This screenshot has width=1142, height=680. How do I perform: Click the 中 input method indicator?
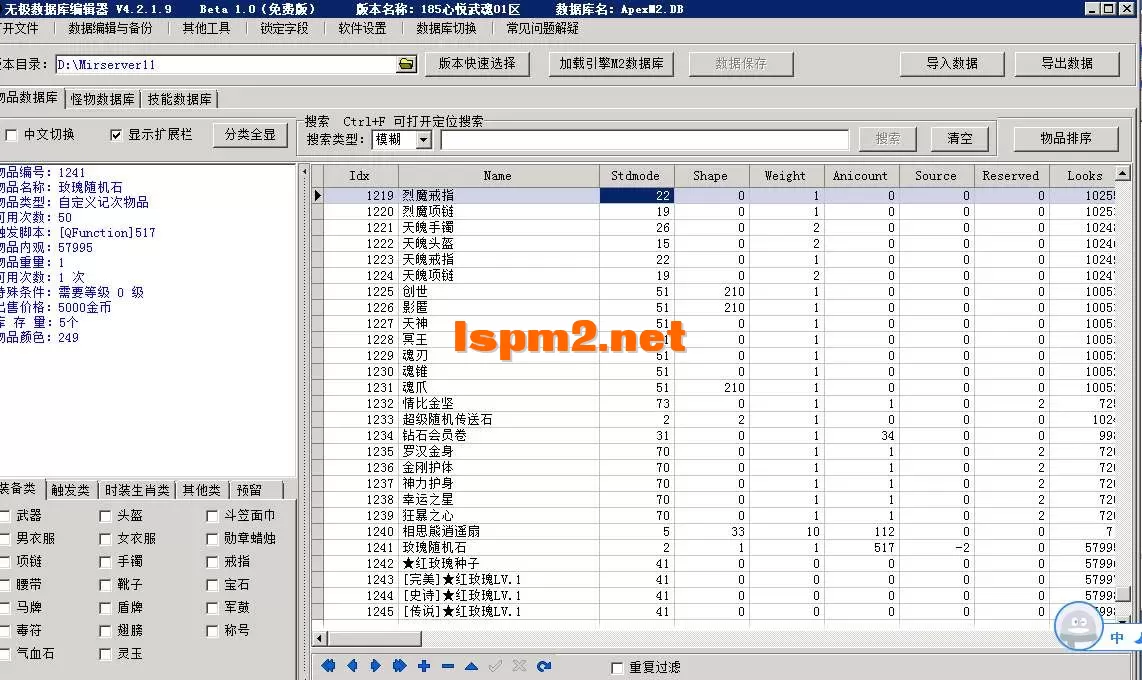(1117, 638)
